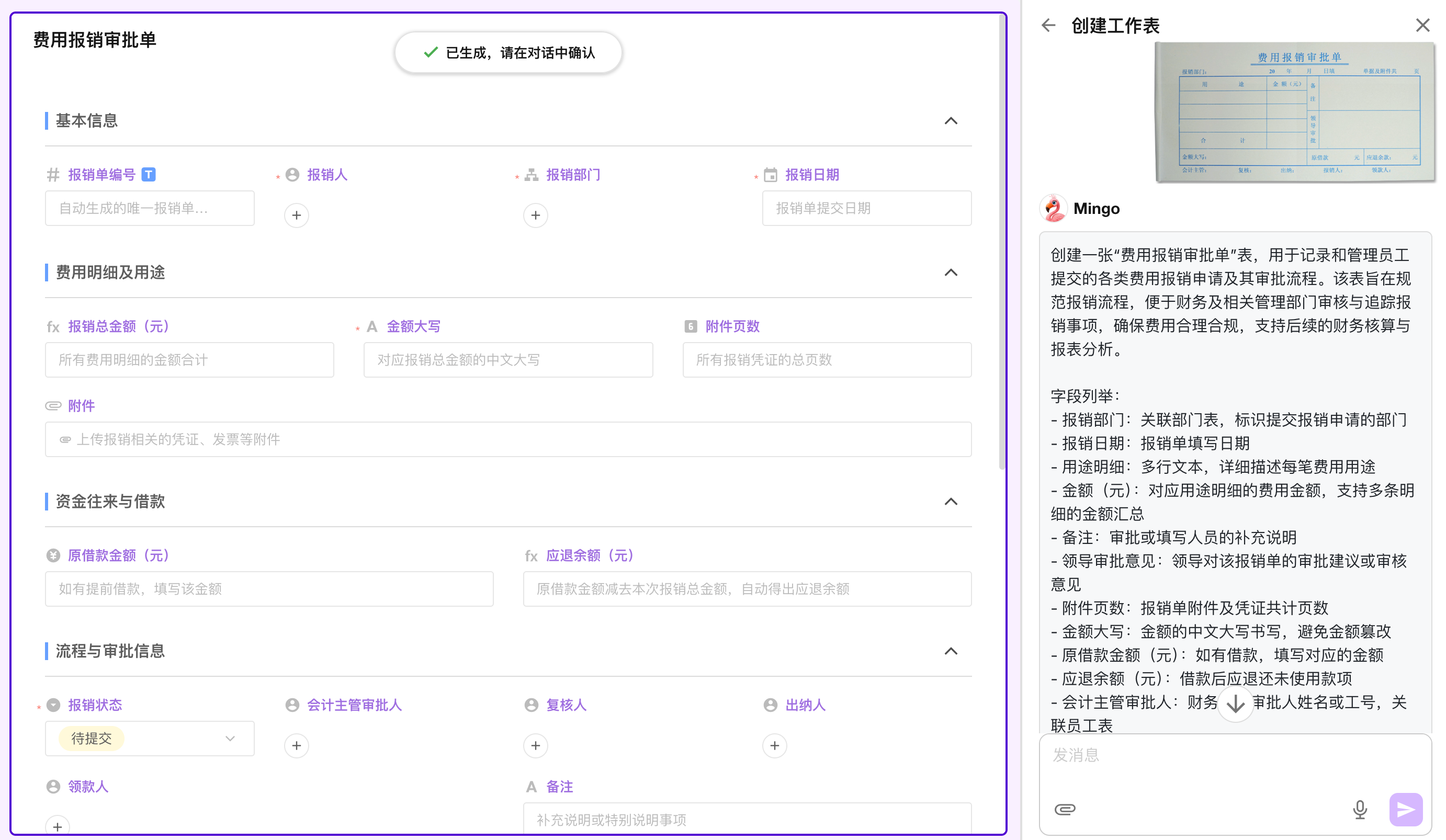Click the 金额大写 text input
Screen dimensions: 1446x840
(x=508, y=360)
